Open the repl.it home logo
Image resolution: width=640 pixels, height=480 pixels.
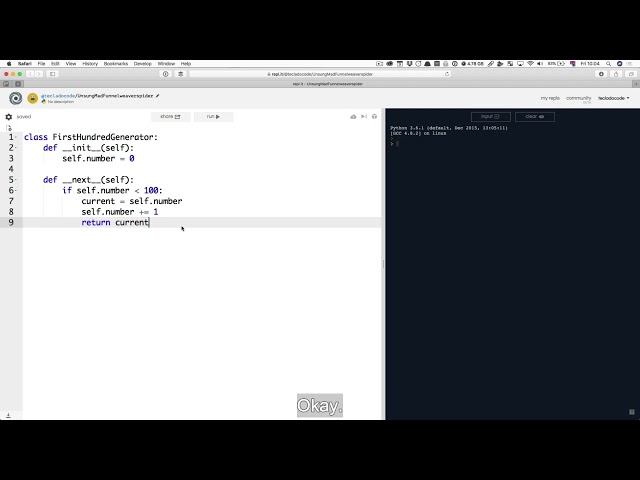[x=16, y=98]
